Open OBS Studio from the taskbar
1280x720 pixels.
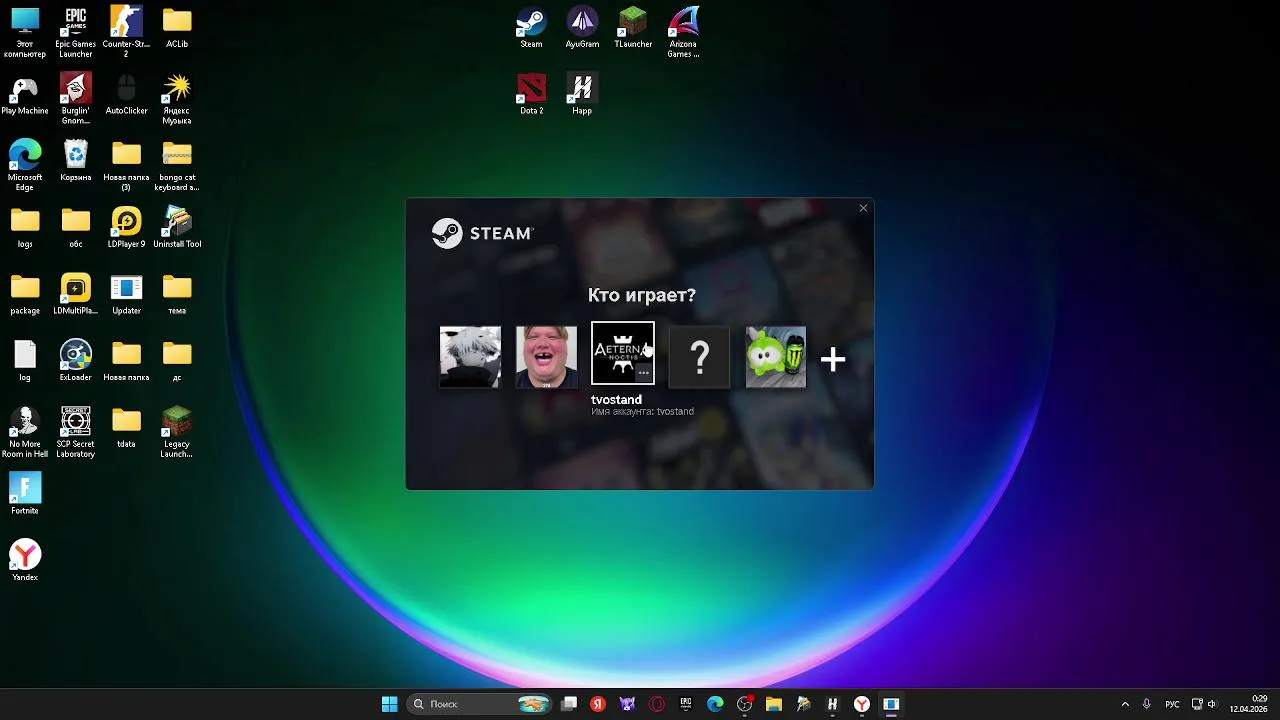pos(745,704)
